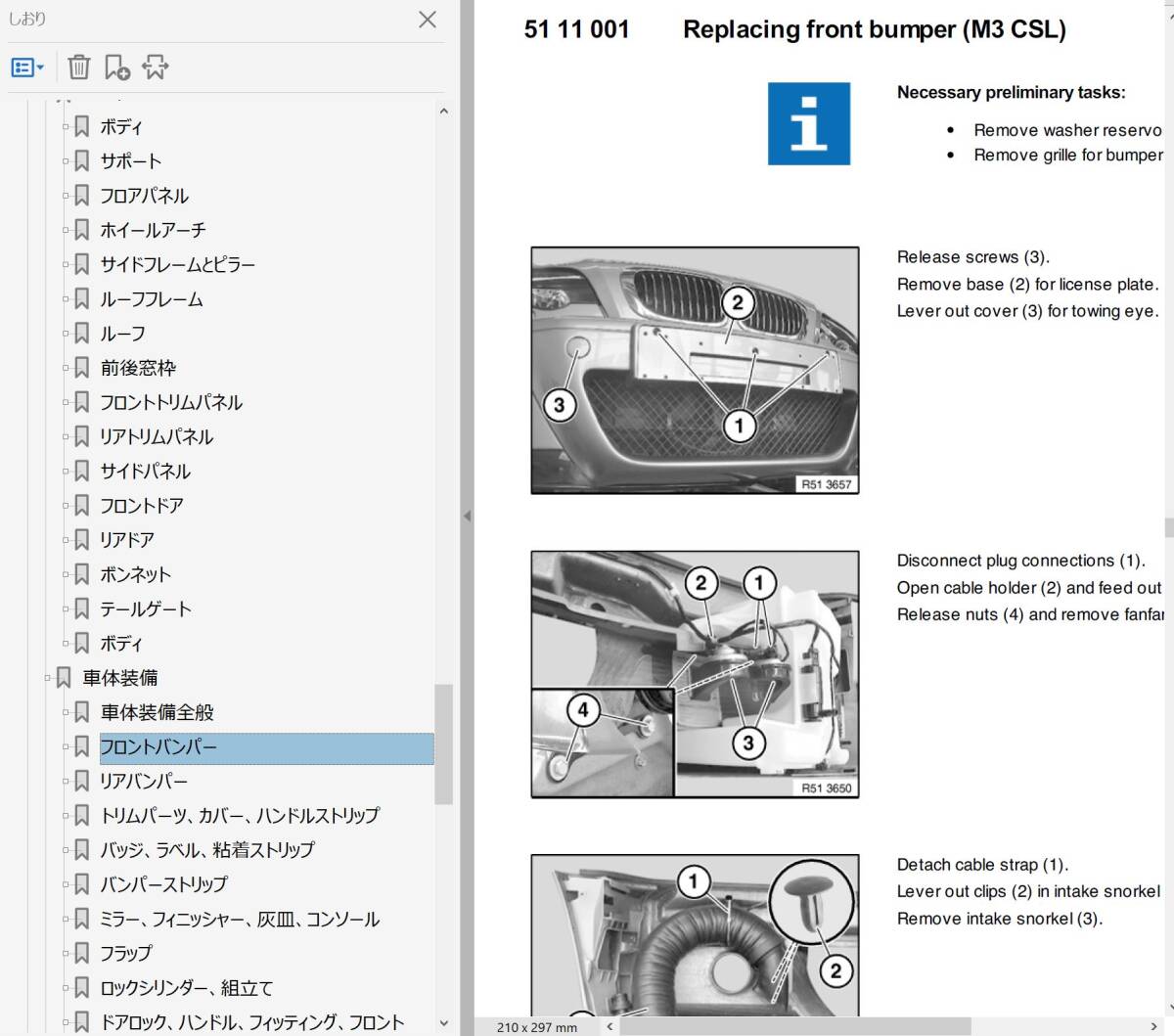This screenshot has height=1036, width=1174.
Task: Click the bookmark icon beside リアバンパー
Action: (x=82, y=781)
